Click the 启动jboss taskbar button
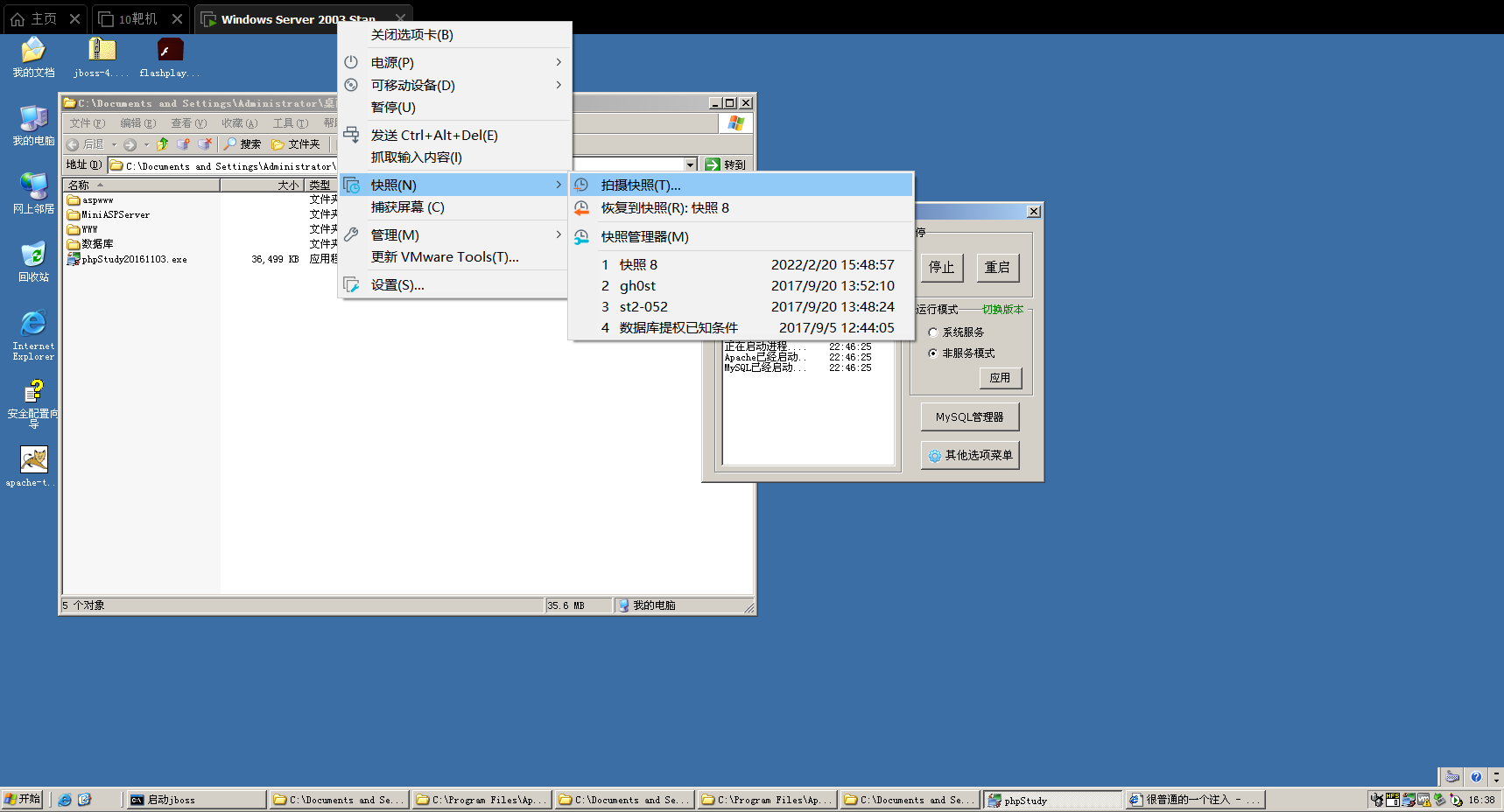The width and height of the screenshot is (1504, 812). (x=197, y=800)
